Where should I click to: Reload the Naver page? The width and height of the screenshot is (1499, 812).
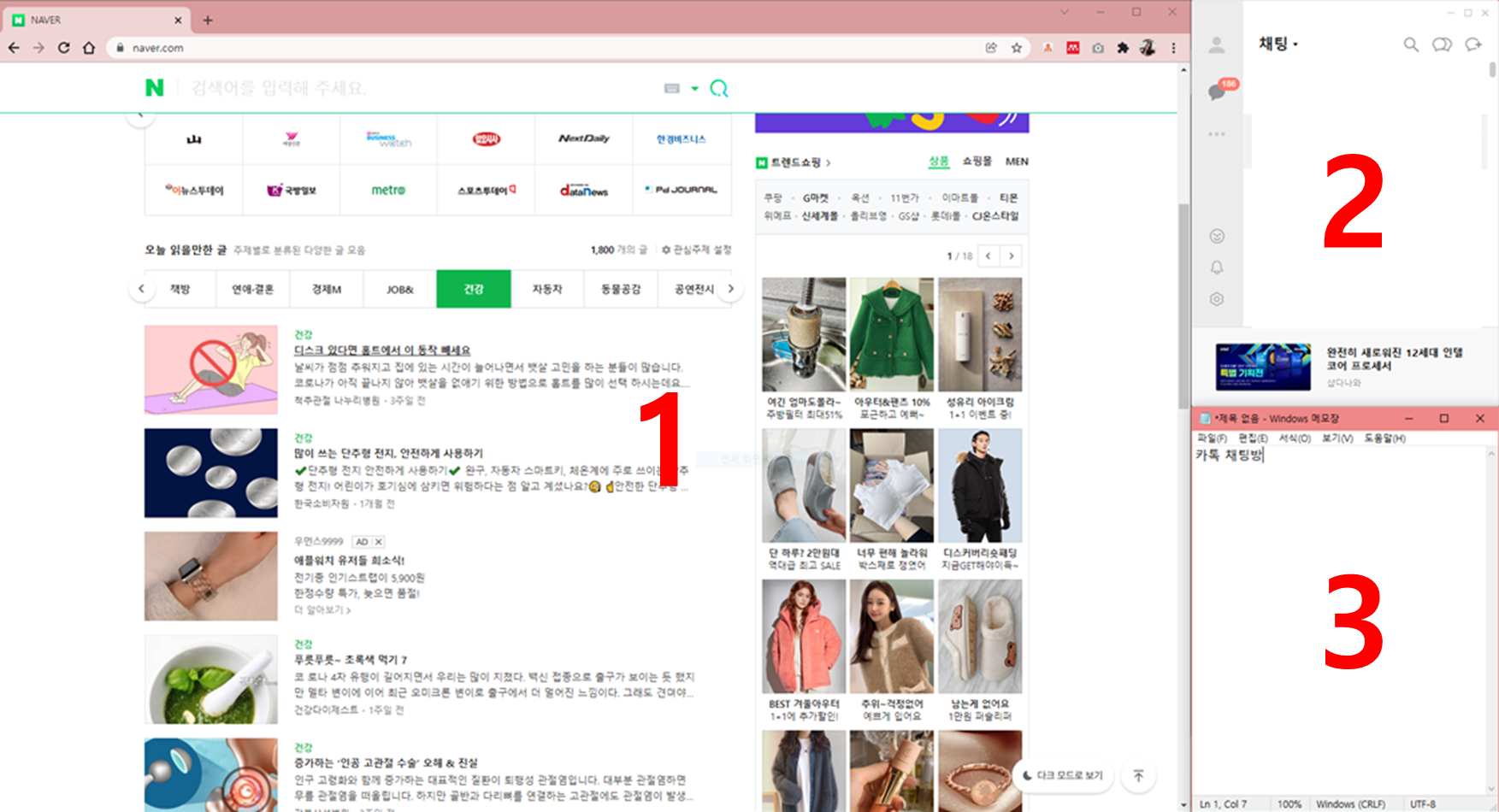[x=63, y=48]
